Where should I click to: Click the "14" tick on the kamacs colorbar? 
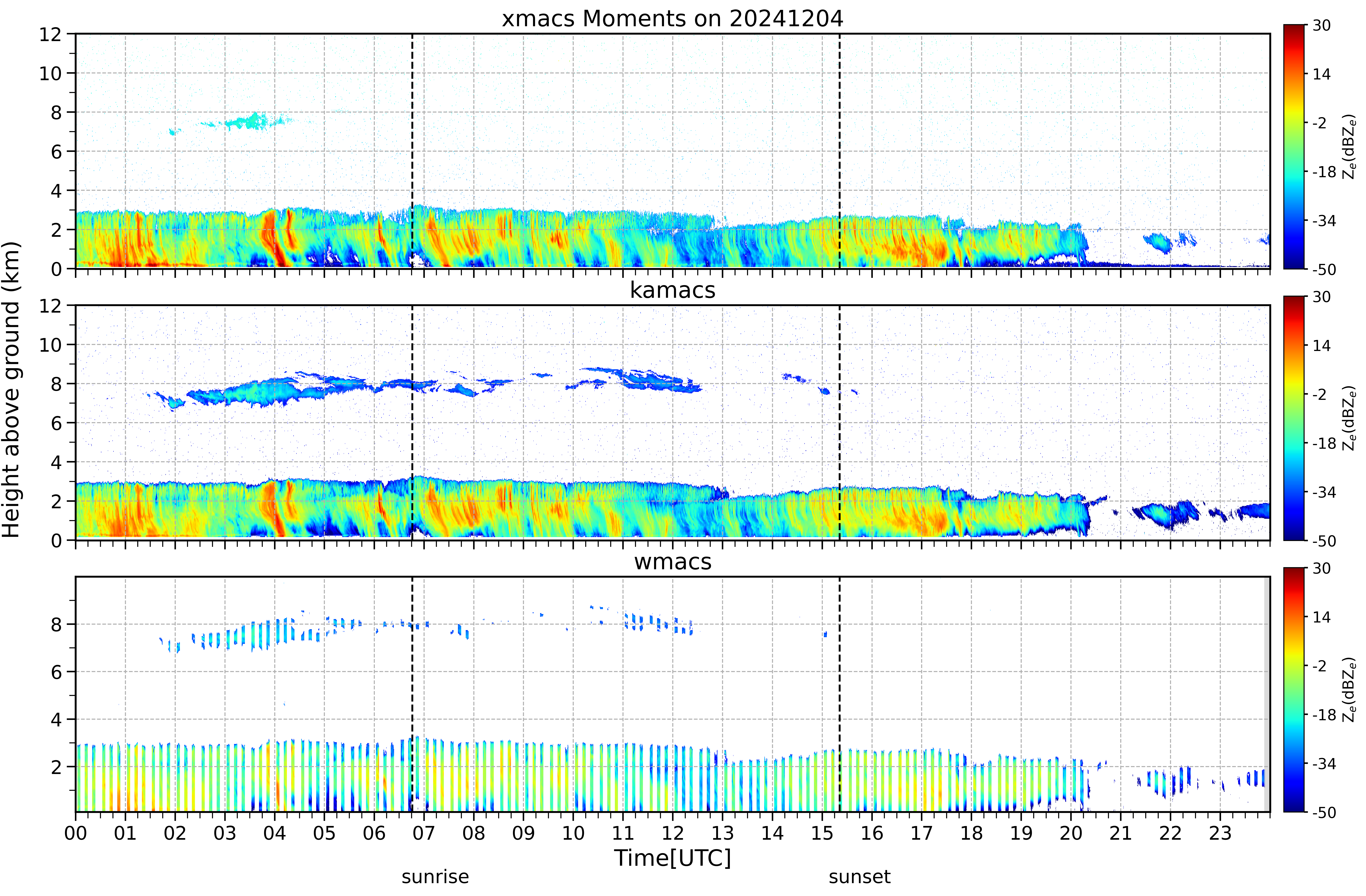(1322, 346)
